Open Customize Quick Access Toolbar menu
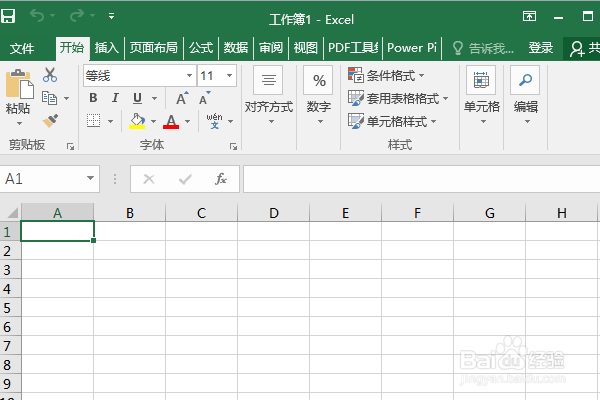The image size is (600, 400). [111, 16]
